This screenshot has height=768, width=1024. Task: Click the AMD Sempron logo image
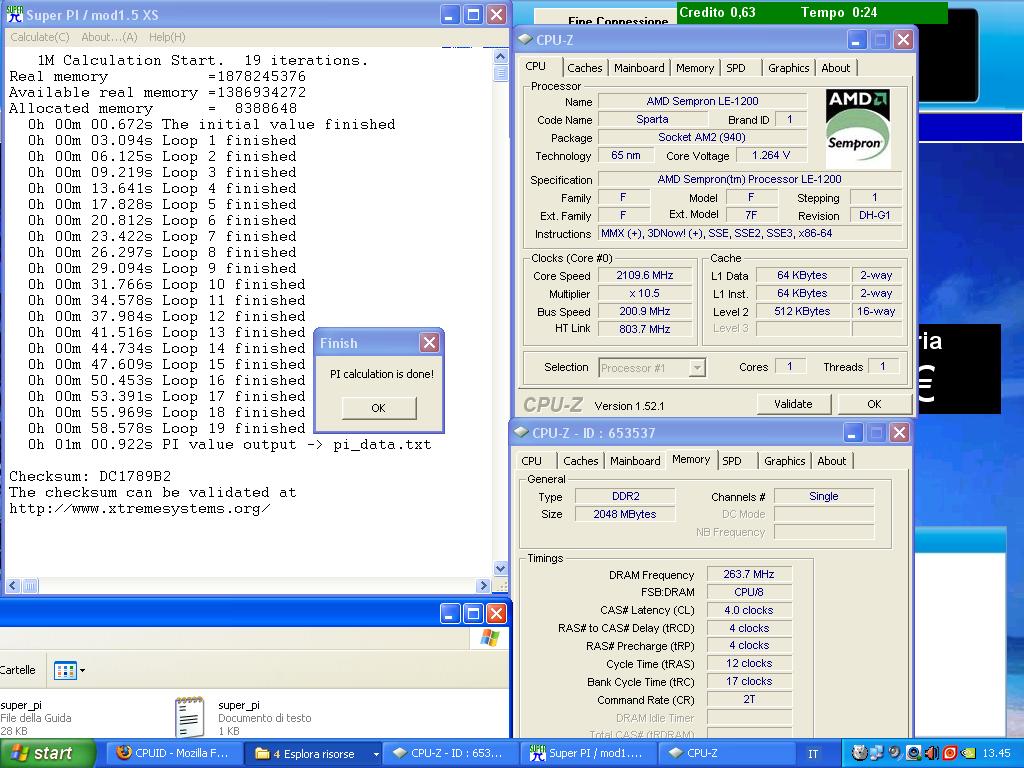point(857,129)
